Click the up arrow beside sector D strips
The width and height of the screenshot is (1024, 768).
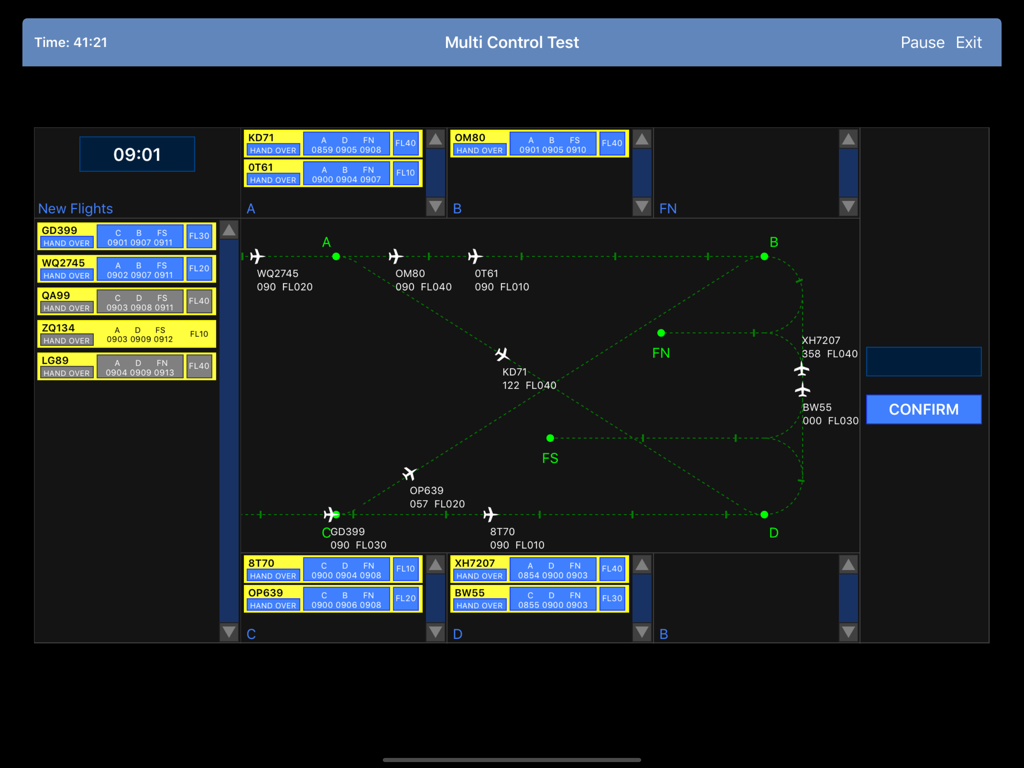coord(641,563)
